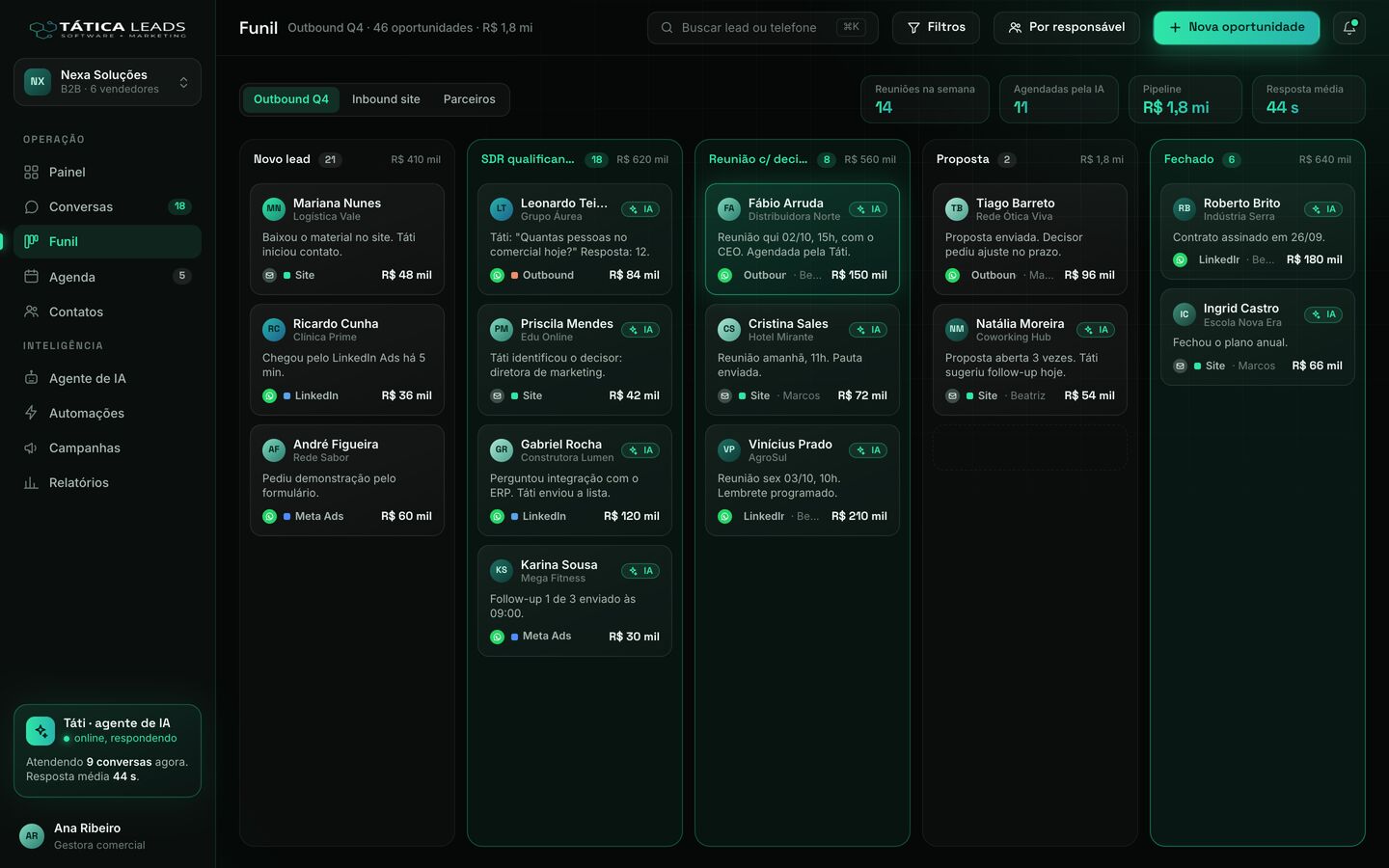Click the Agendadas pela IA stat card
The image size is (1389, 868).
click(x=1059, y=99)
